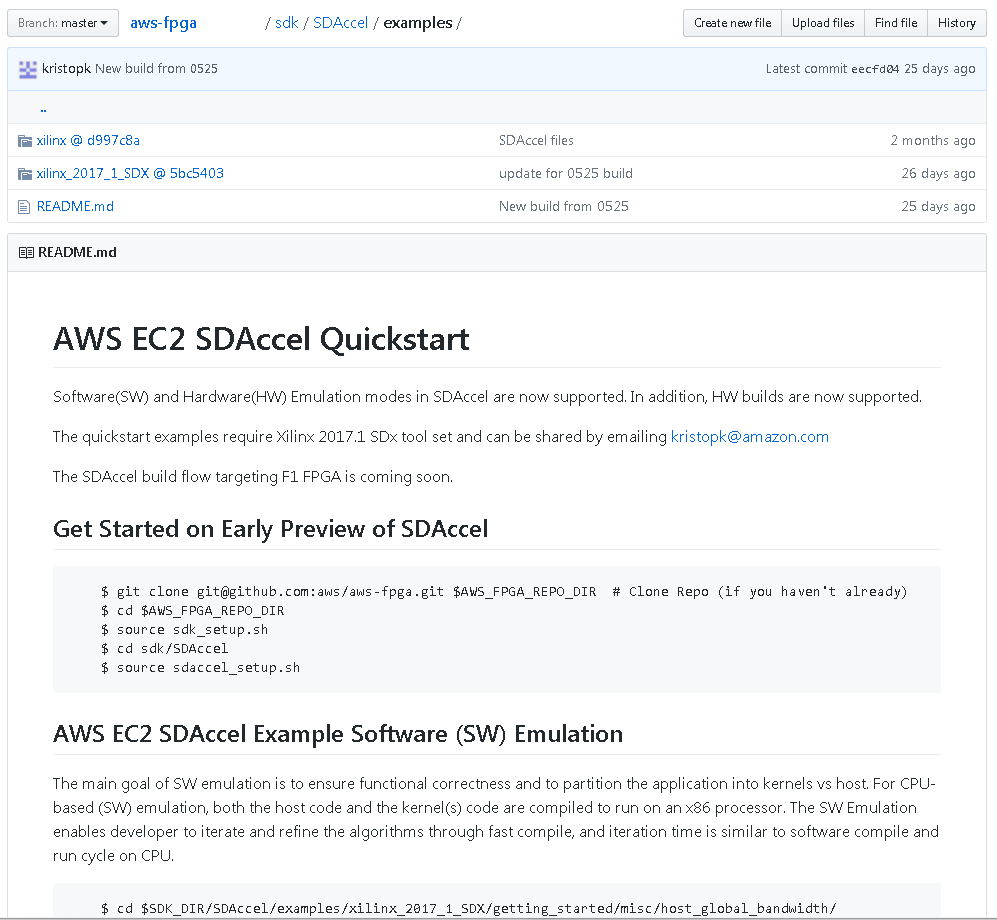The image size is (997, 920).
Task: View commit History
Action: coord(956,23)
